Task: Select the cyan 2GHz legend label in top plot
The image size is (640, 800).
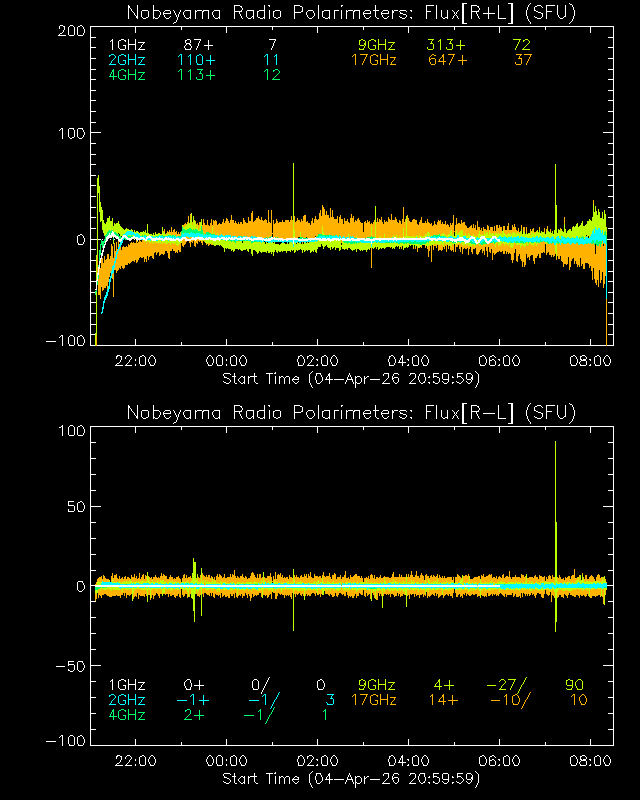Action: (x=126, y=61)
